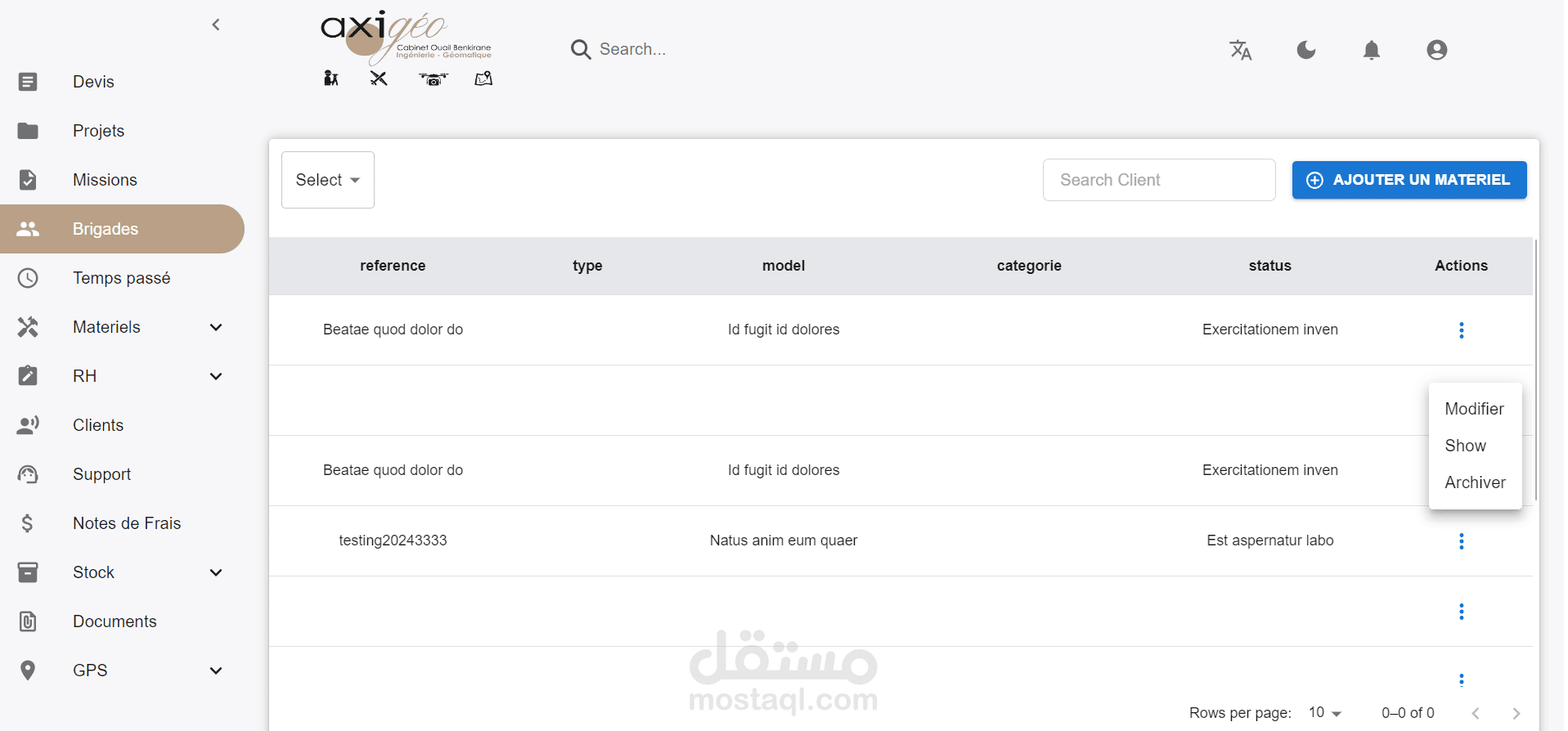Open actions menu for empty row below testing20243333
The width and height of the screenshot is (1568, 731).
pos(1462,612)
